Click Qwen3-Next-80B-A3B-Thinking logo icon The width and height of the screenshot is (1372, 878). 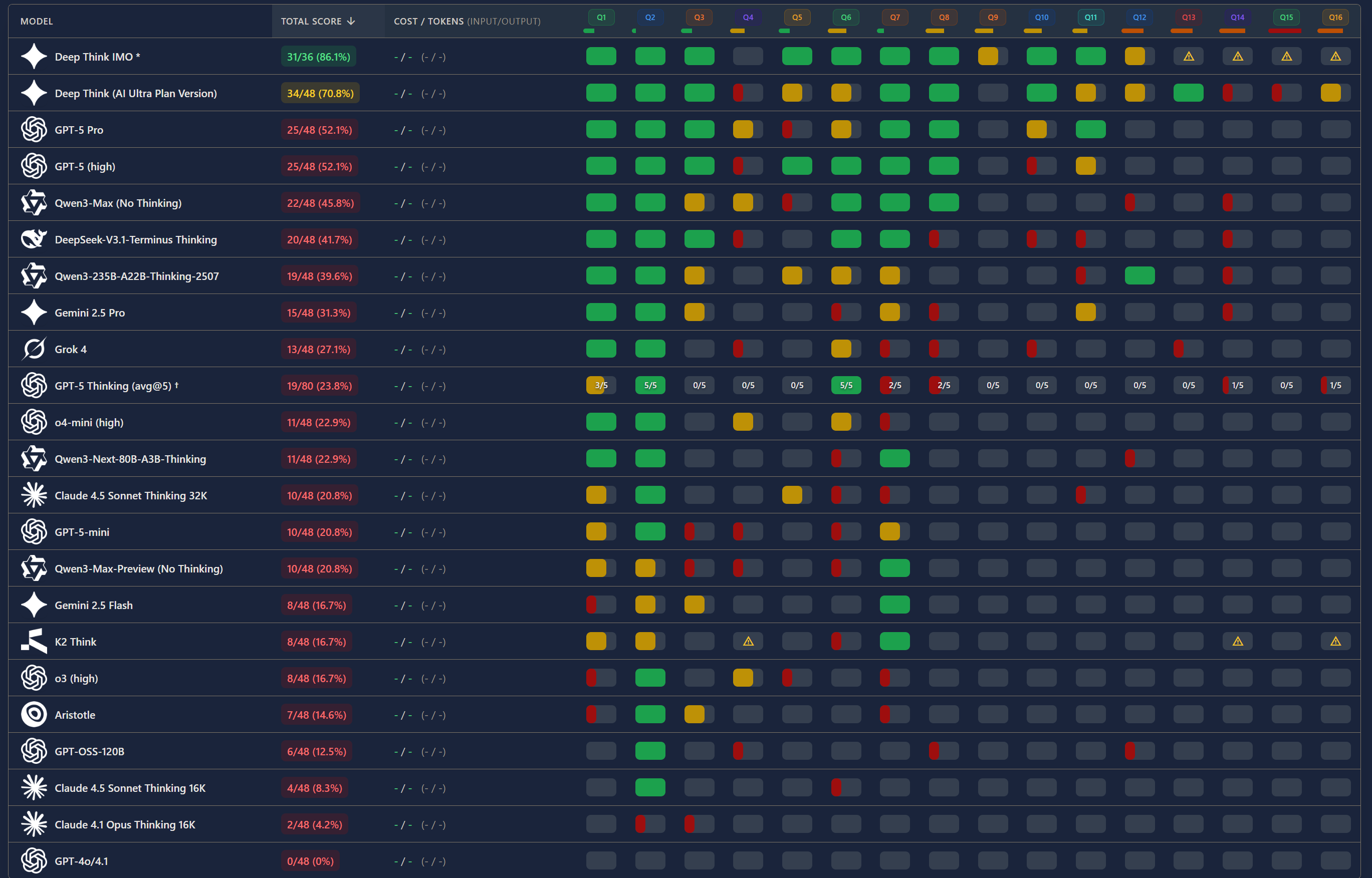[34, 459]
